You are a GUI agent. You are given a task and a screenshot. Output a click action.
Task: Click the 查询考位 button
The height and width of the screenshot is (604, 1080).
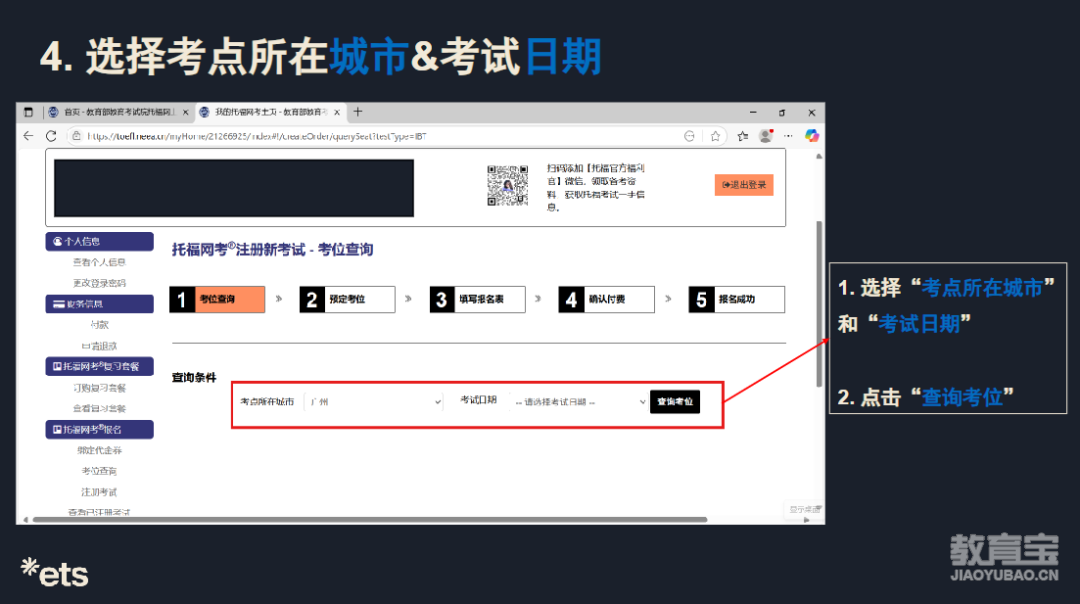click(675, 402)
